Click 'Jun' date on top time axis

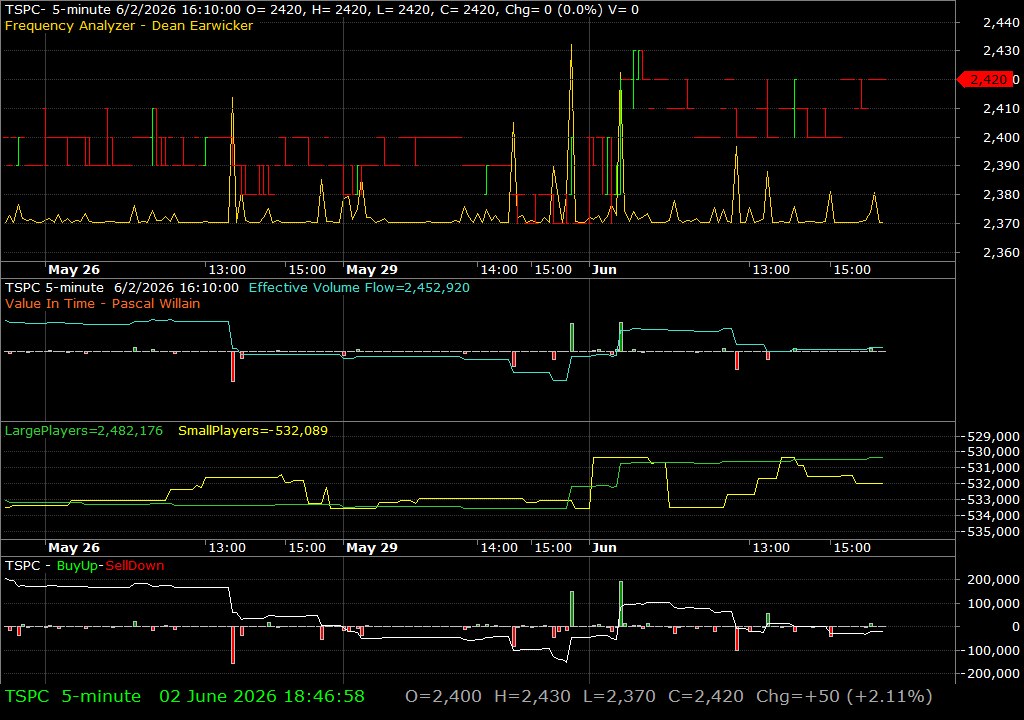tap(604, 270)
